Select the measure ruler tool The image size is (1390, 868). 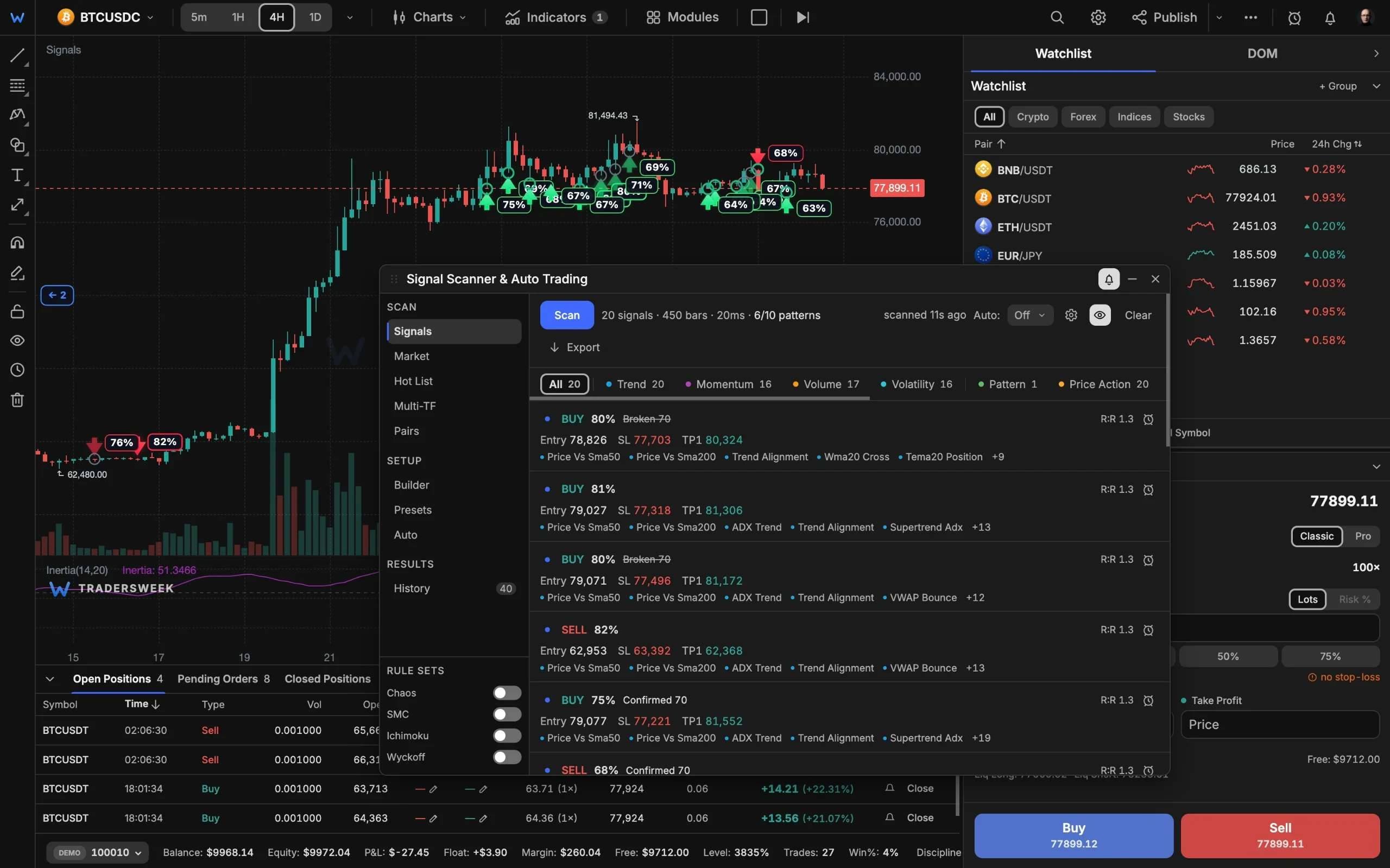[x=17, y=205]
